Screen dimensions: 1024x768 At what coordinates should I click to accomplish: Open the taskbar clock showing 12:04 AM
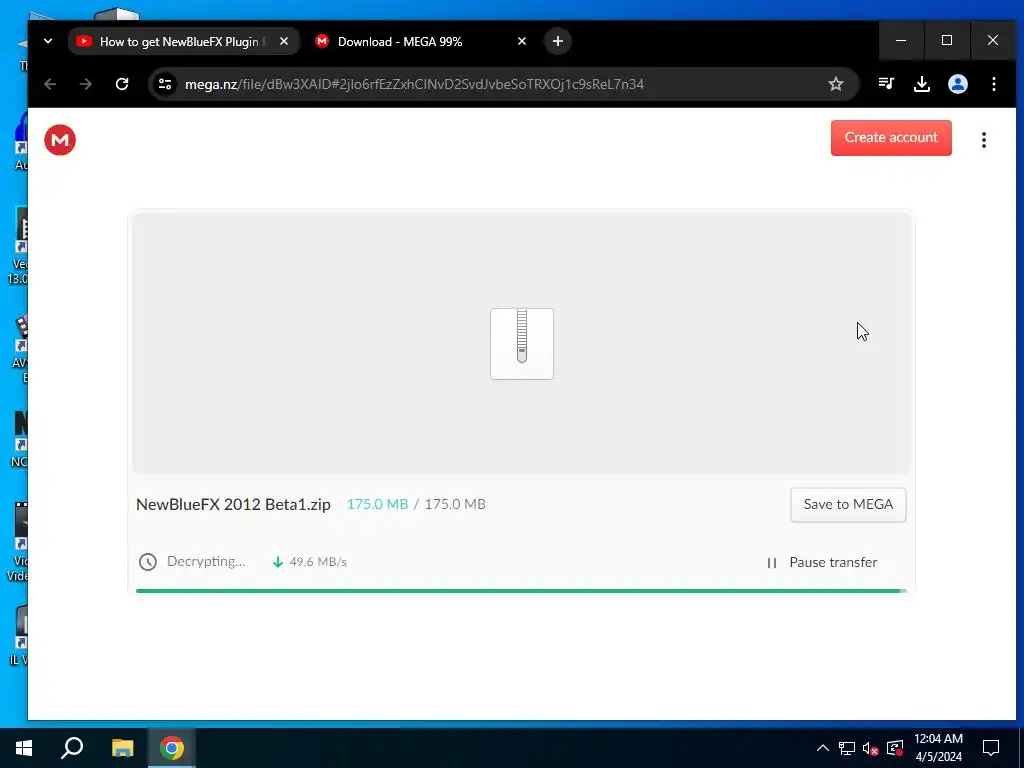938,748
